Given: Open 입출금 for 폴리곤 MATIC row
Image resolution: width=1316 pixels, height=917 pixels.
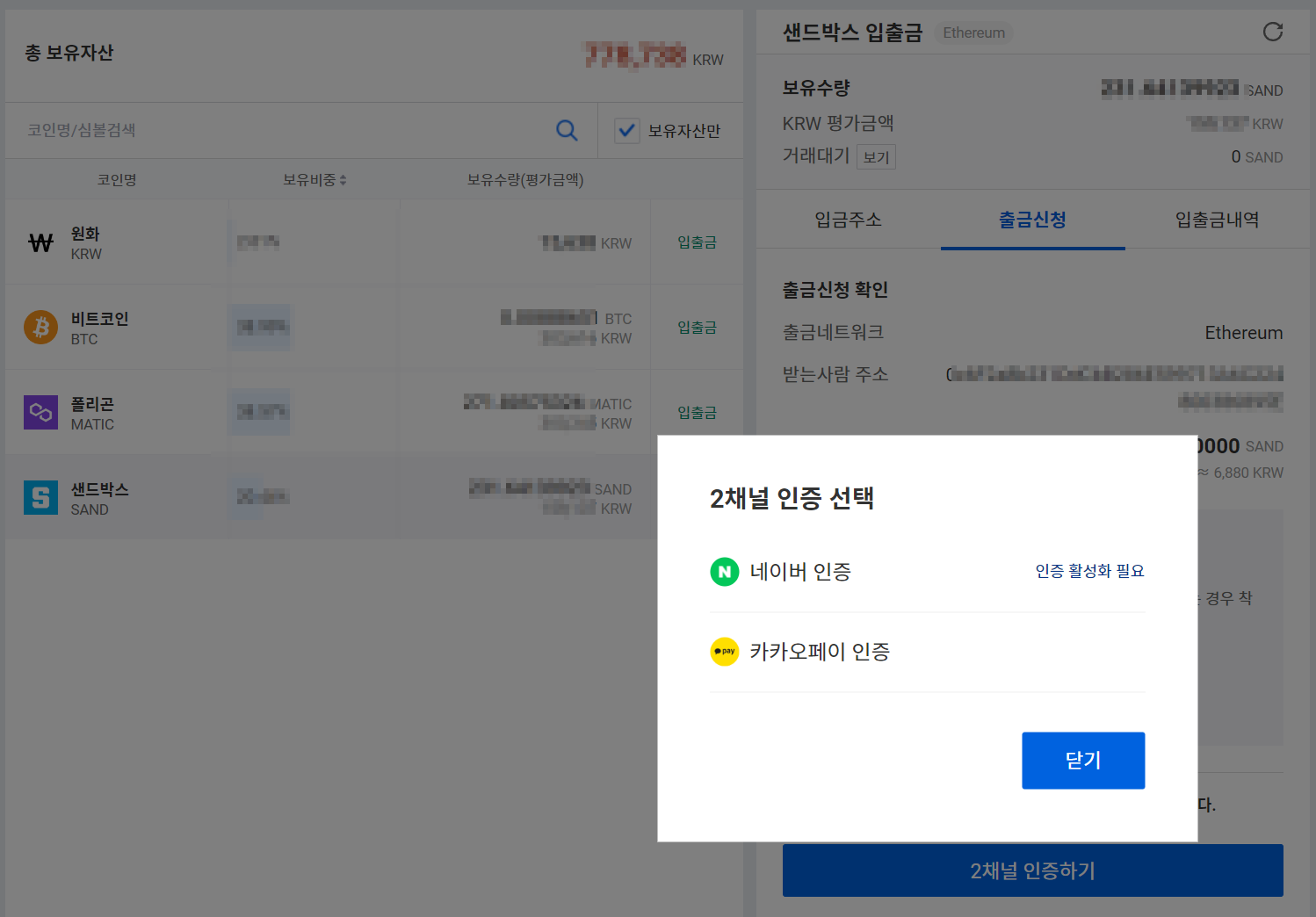Looking at the screenshot, I should (697, 413).
